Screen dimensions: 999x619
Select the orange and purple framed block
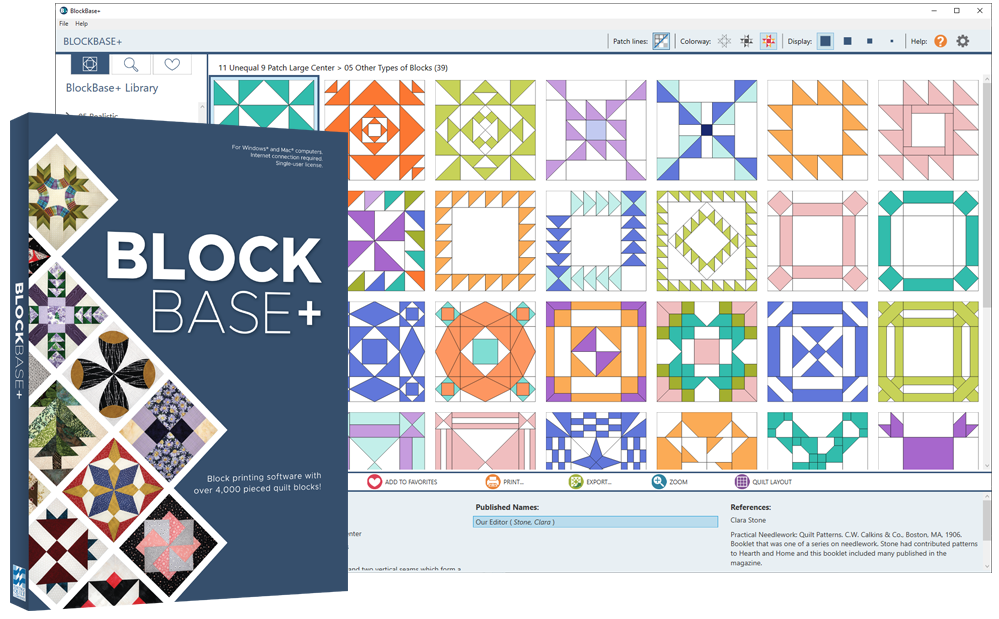point(596,352)
